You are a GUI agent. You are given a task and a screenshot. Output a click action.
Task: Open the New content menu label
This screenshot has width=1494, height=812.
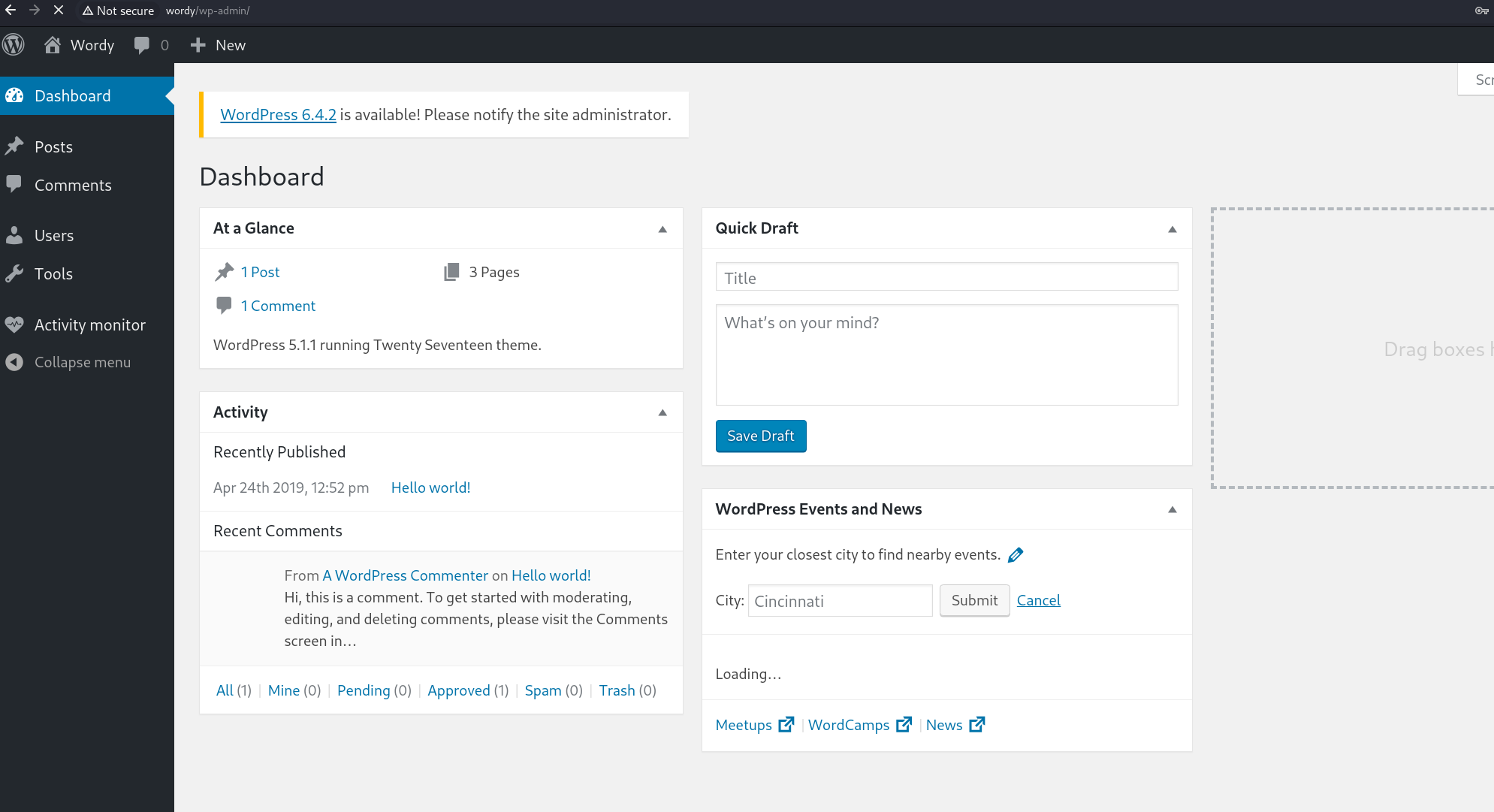pos(231,45)
